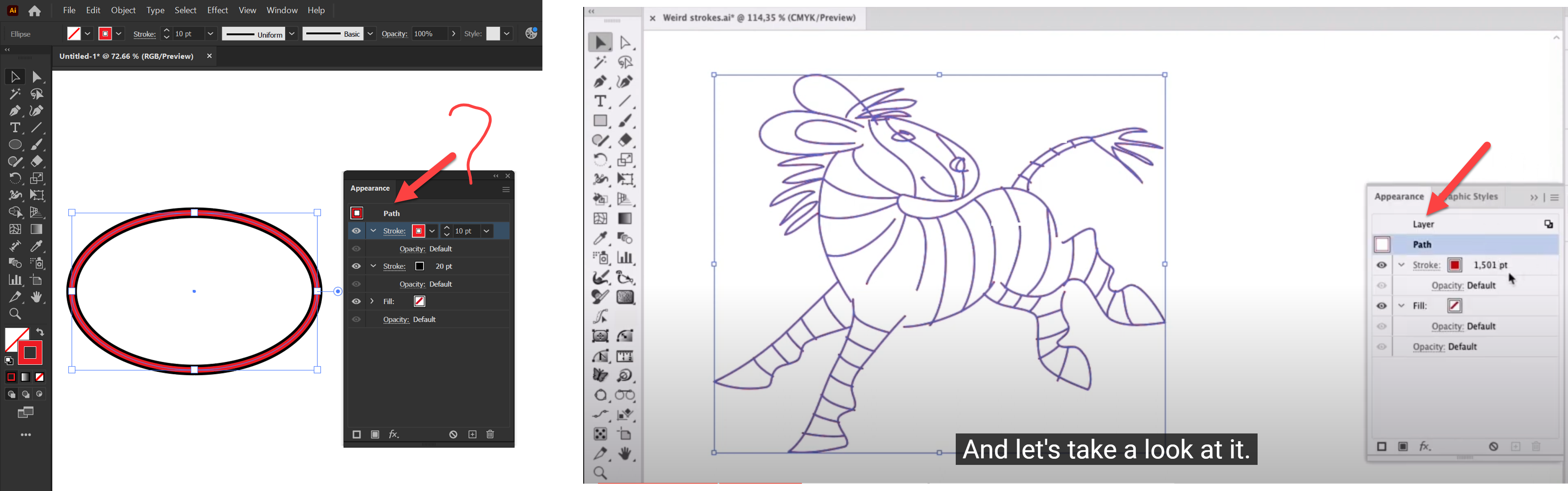Image resolution: width=1568 pixels, height=491 pixels.
Task: Activate the Pen tool
Action: (x=15, y=111)
